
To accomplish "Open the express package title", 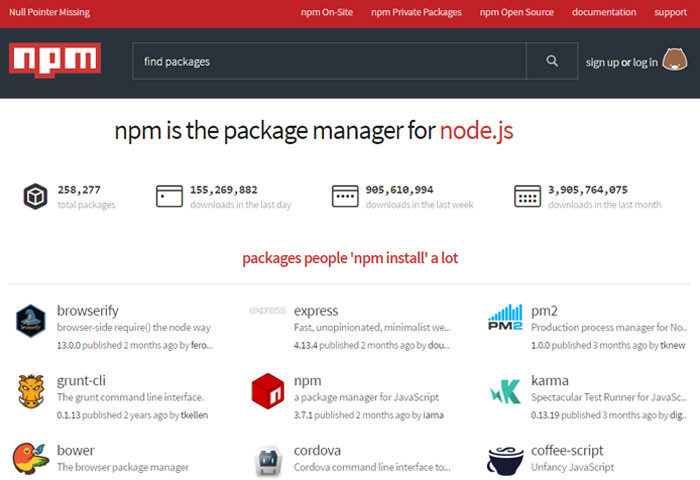I will (x=316, y=310).
